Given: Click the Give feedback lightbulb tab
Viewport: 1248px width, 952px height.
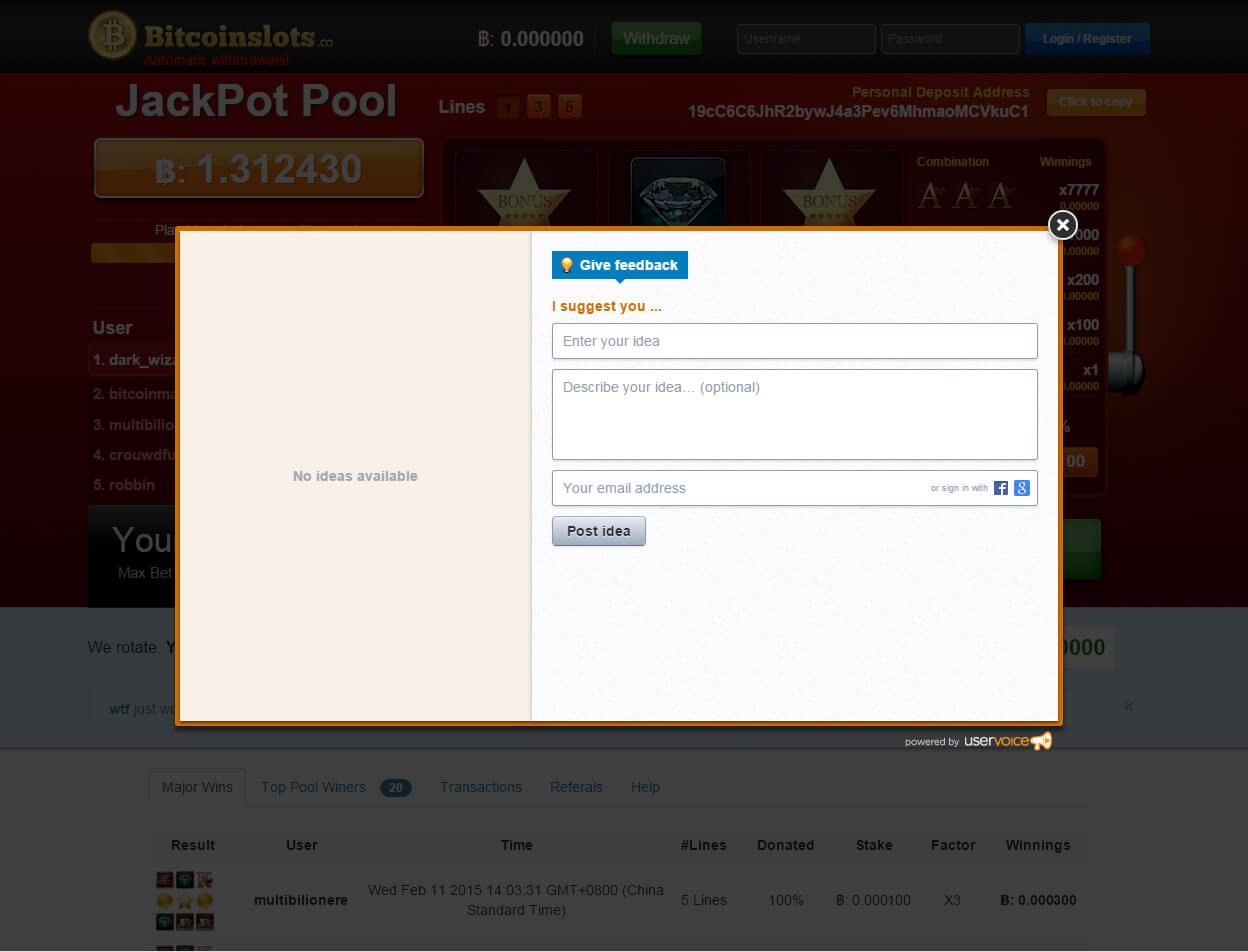Looking at the screenshot, I should [x=620, y=265].
